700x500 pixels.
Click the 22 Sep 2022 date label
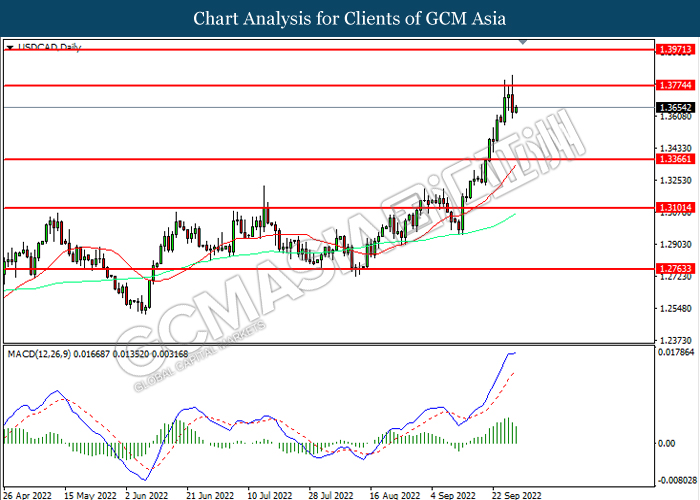517,495
